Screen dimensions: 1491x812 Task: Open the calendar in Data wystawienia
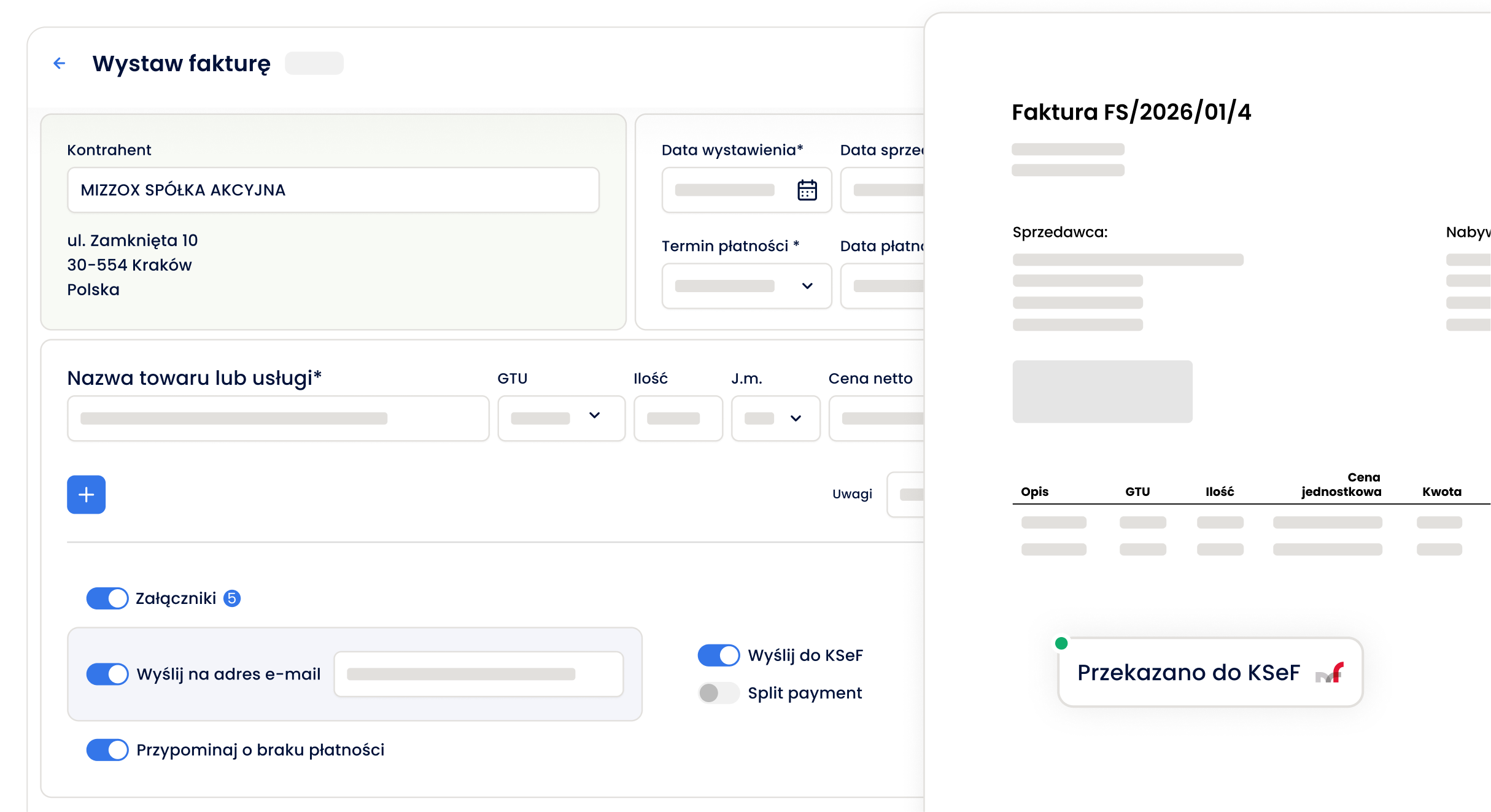pyautogui.click(x=807, y=190)
